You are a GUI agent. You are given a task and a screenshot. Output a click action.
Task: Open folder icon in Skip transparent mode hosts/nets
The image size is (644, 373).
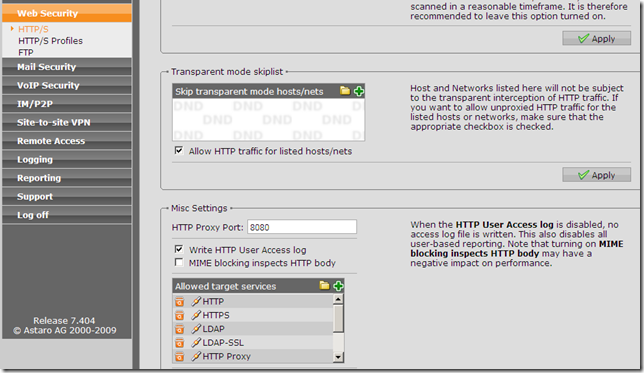pyautogui.click(x=345, y=91)
